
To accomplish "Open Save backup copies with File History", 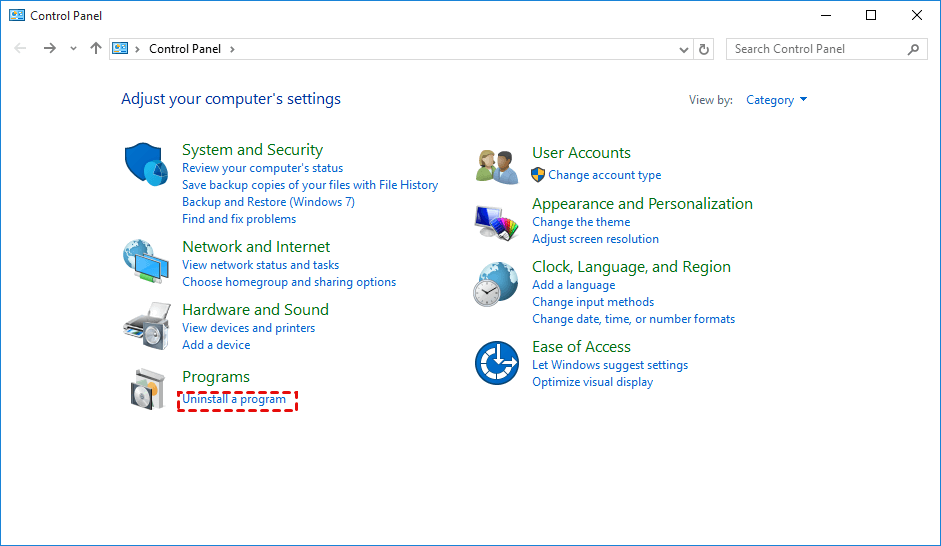I will click(310, 185).
